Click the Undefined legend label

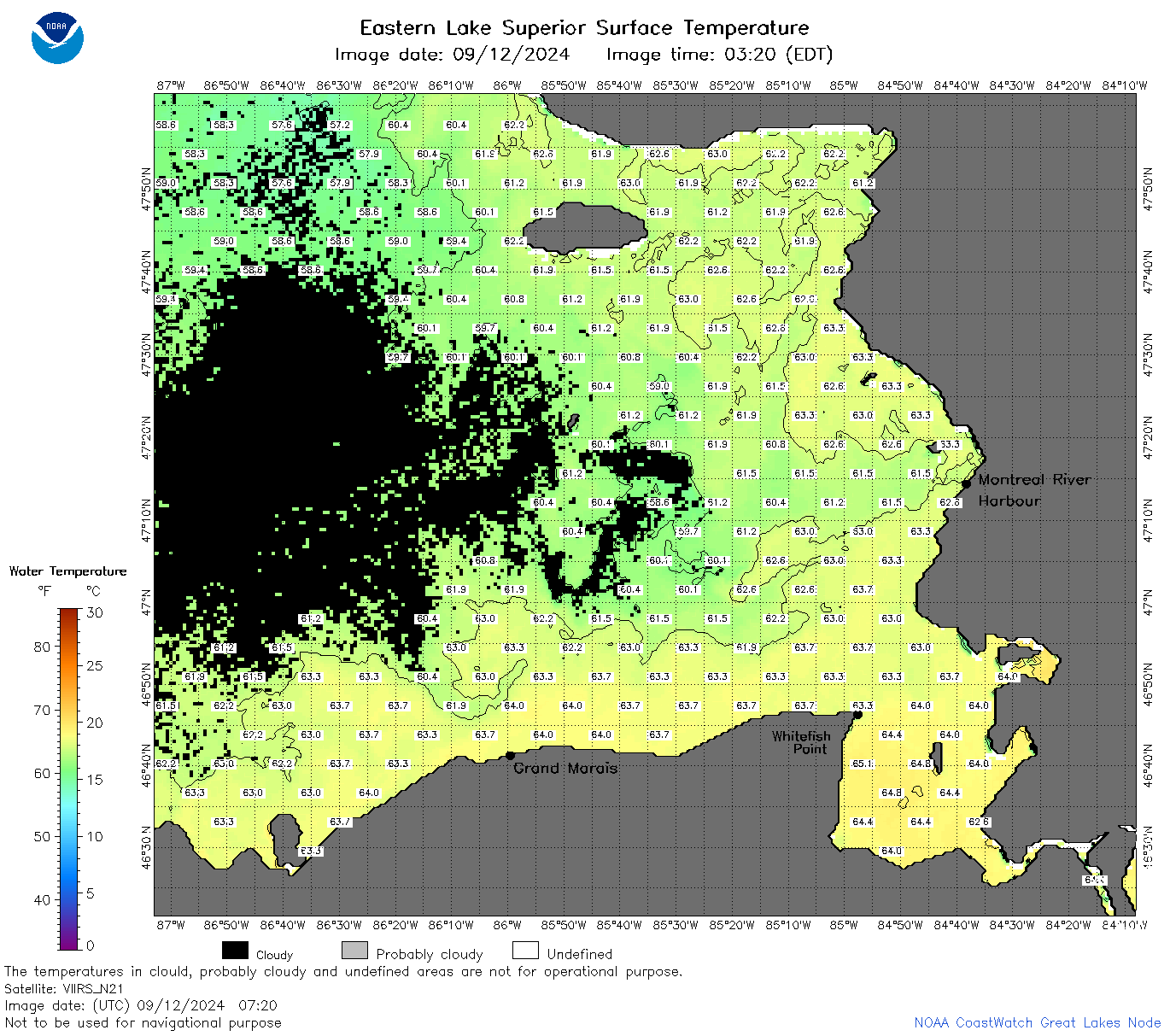580,954
